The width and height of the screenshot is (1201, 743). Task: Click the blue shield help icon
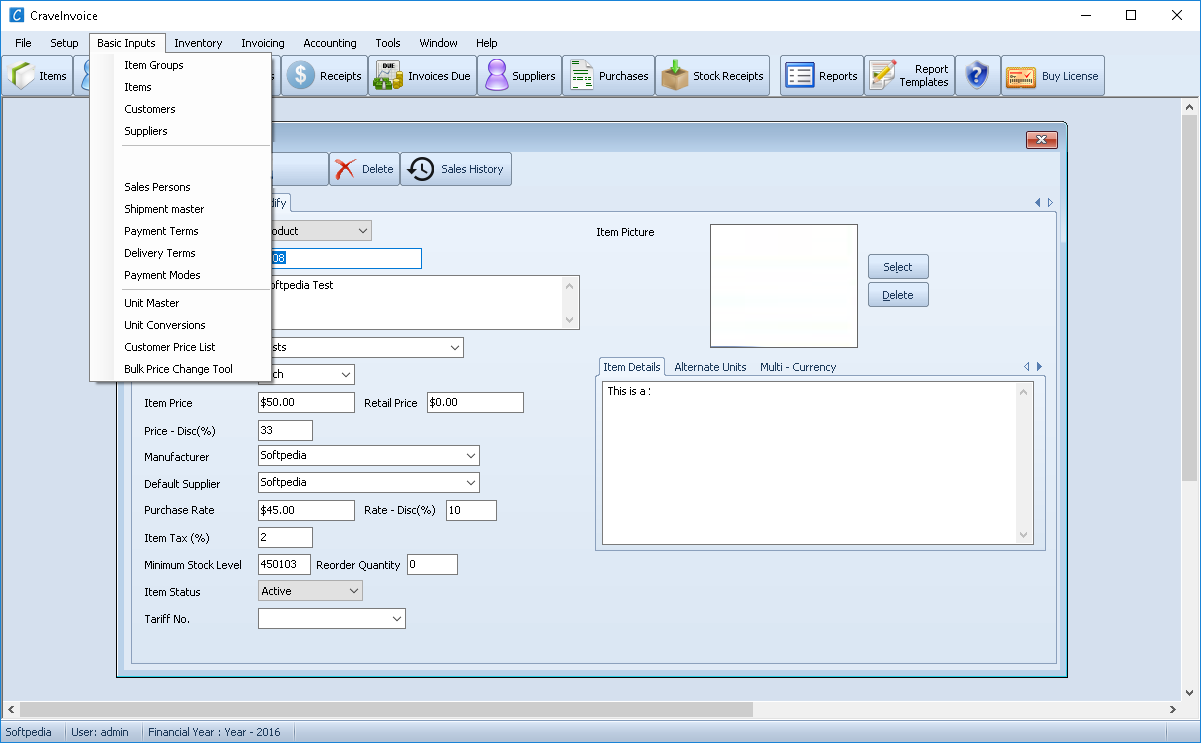point(977,76)
